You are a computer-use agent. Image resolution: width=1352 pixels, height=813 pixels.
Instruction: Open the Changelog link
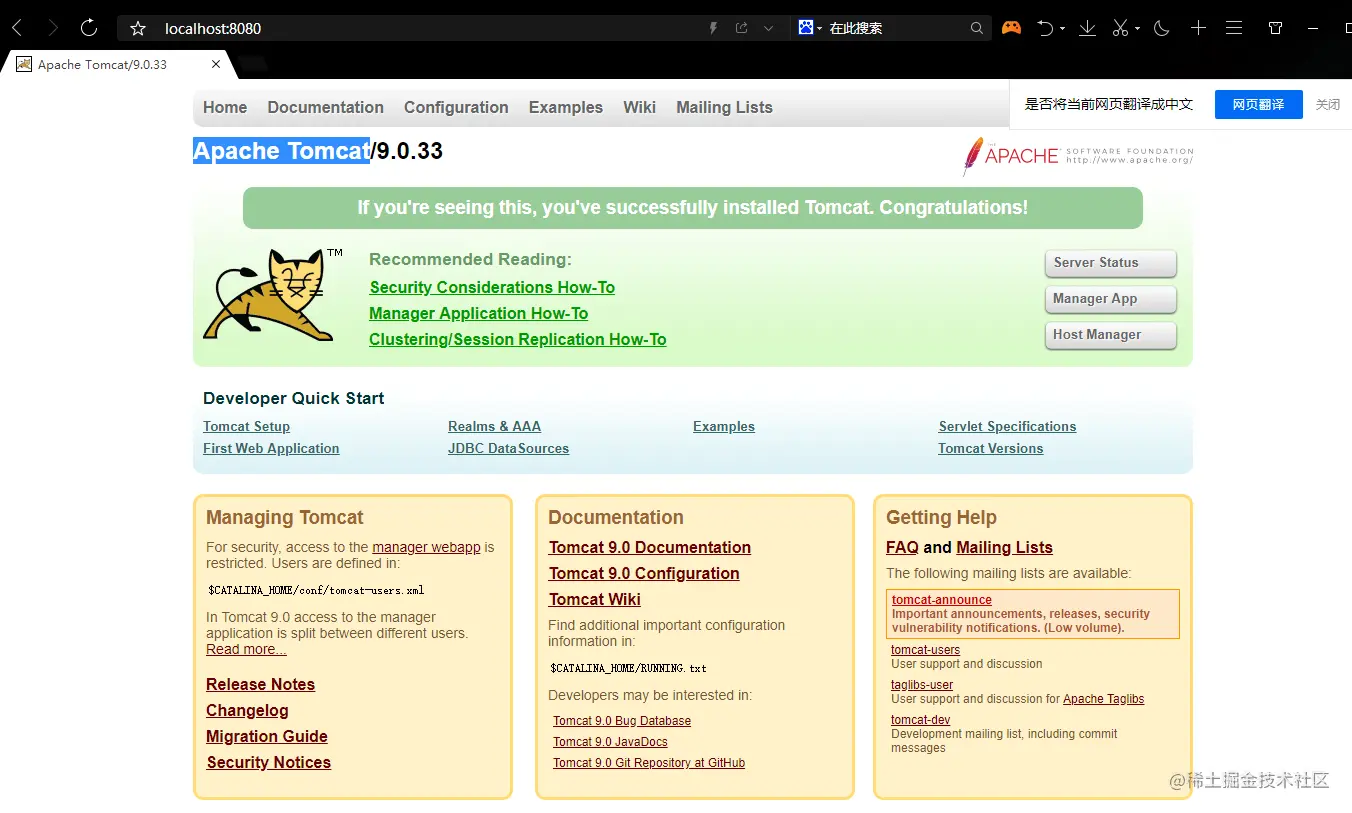pyautogui.click(x=247, y=710)
